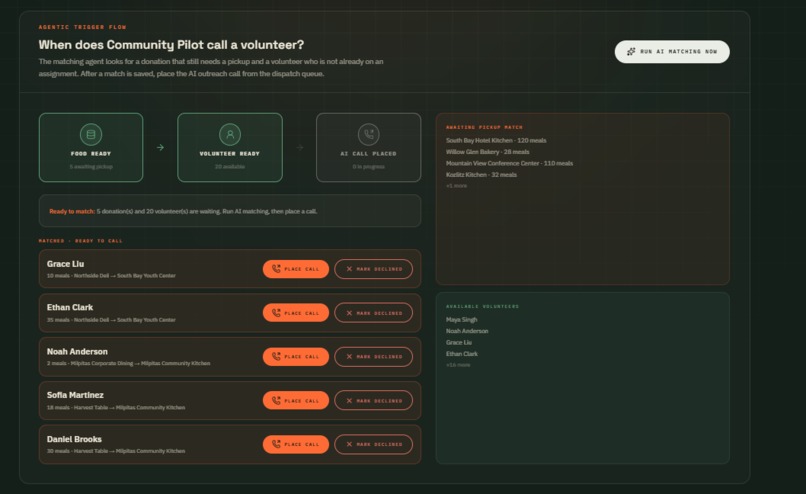
Task: Click South Bay Hotel Kitchen - 120 meals entry
Action: [496, 140]
